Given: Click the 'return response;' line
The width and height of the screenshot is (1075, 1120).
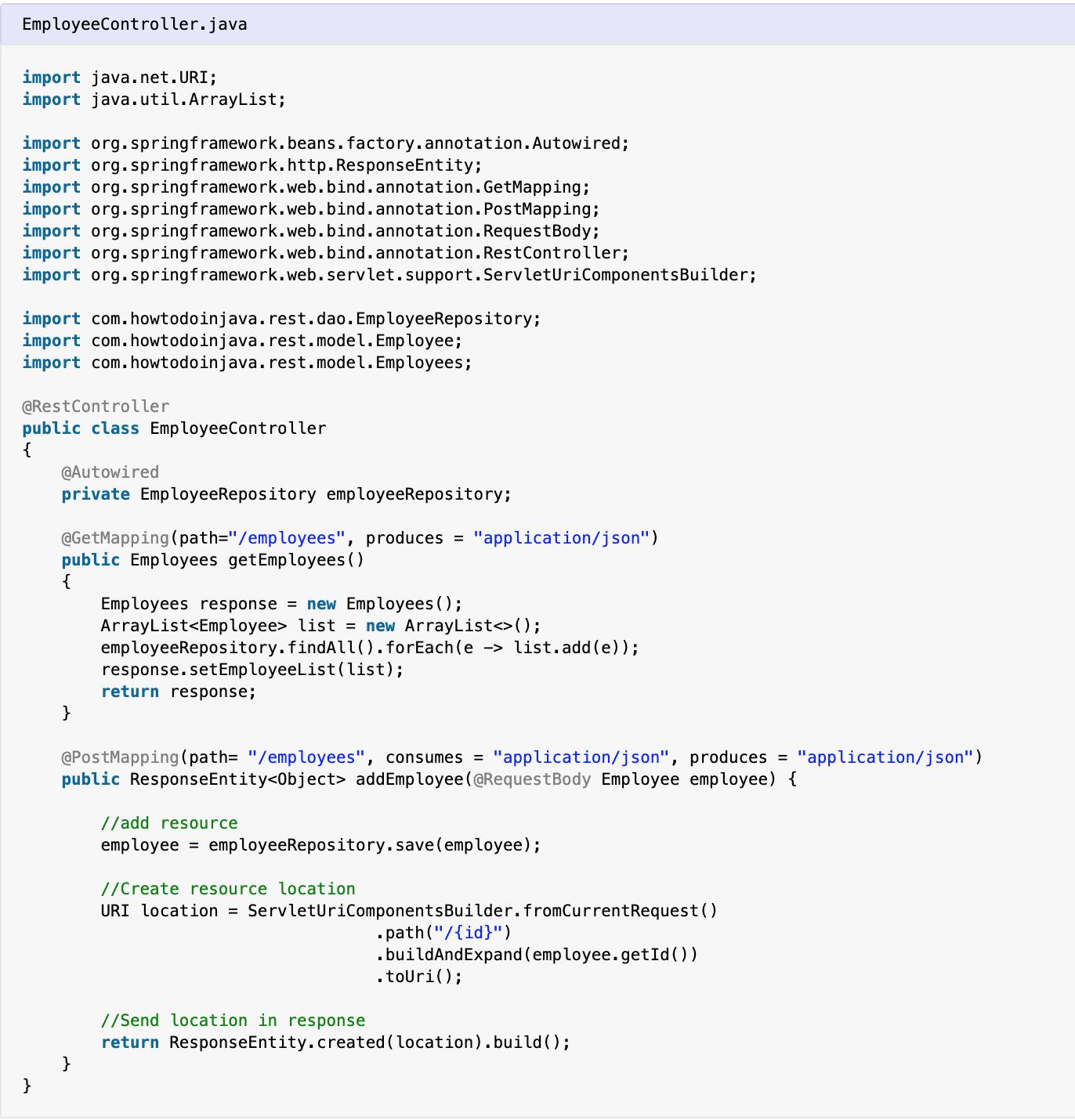Looking at the screenshot, I should click(x=179, y=692).
